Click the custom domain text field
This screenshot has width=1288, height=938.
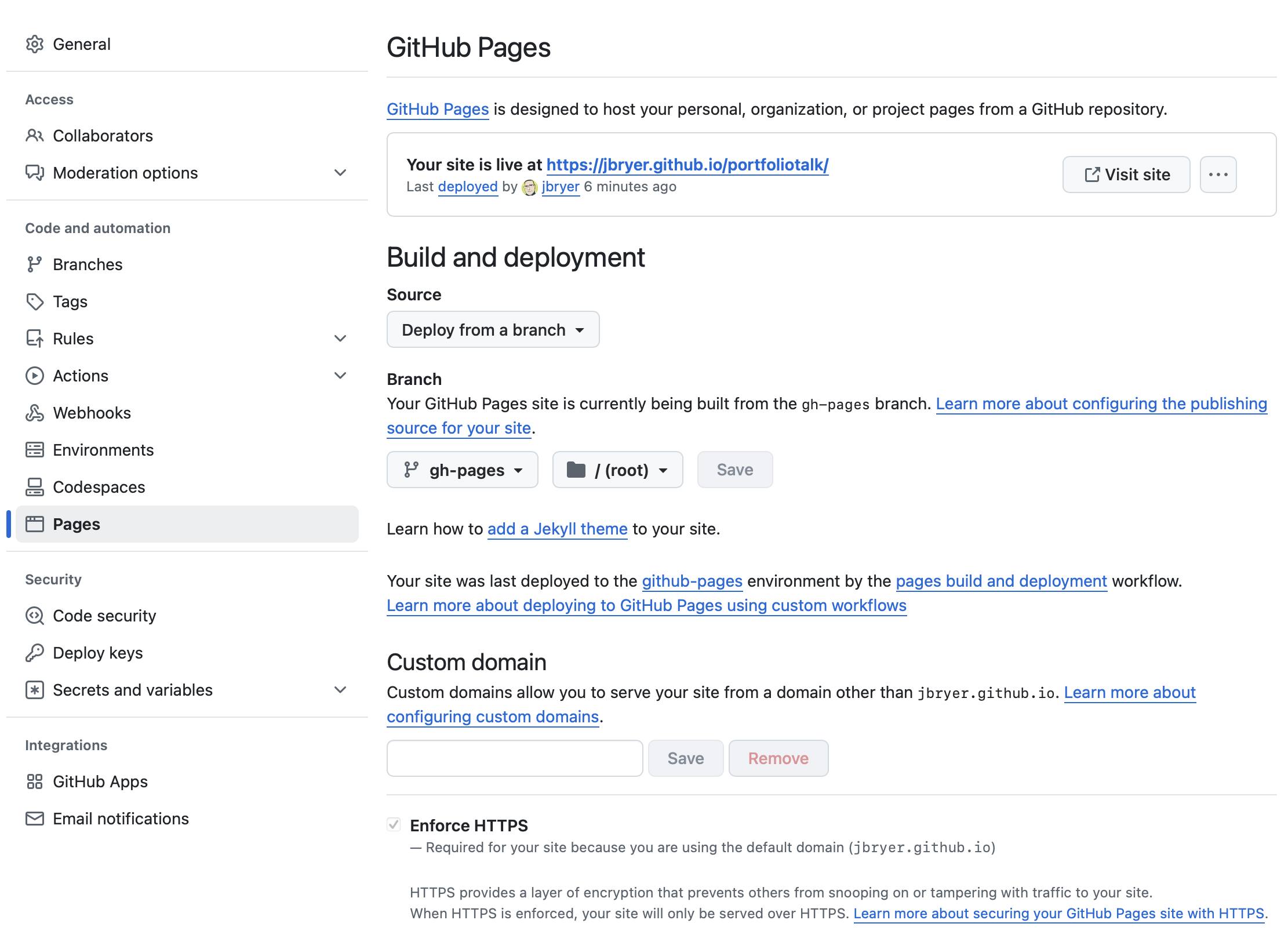point(514,758)
